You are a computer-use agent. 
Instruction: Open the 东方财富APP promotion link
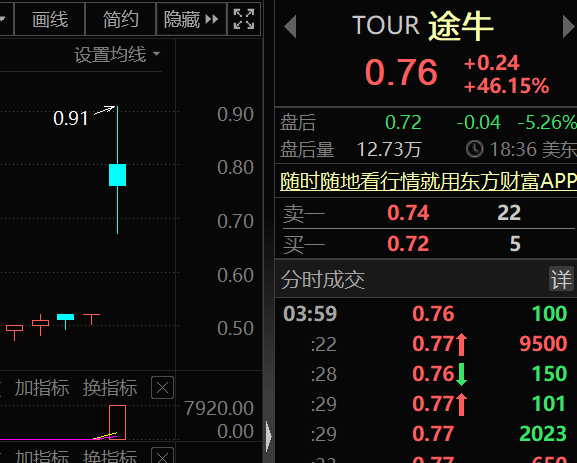(x=428, y=181)
